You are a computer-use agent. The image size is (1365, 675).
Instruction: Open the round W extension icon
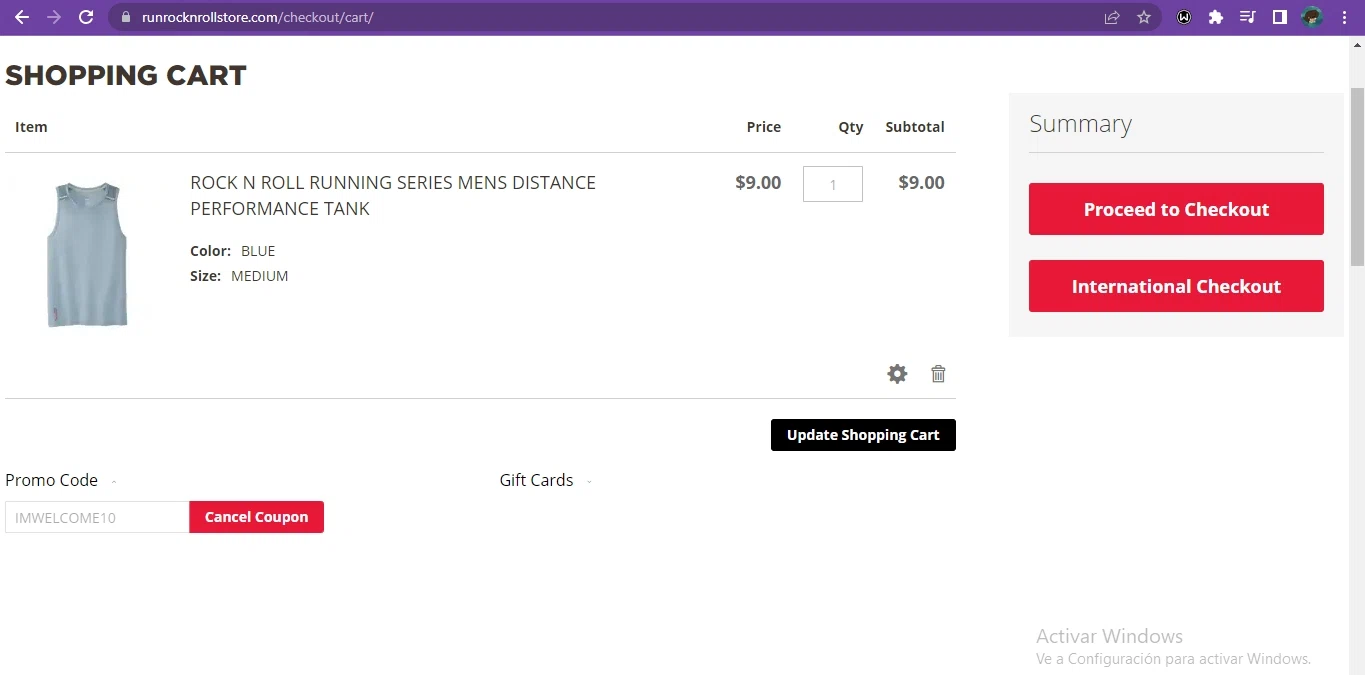pyautogui.click(x=1184, y=17)
